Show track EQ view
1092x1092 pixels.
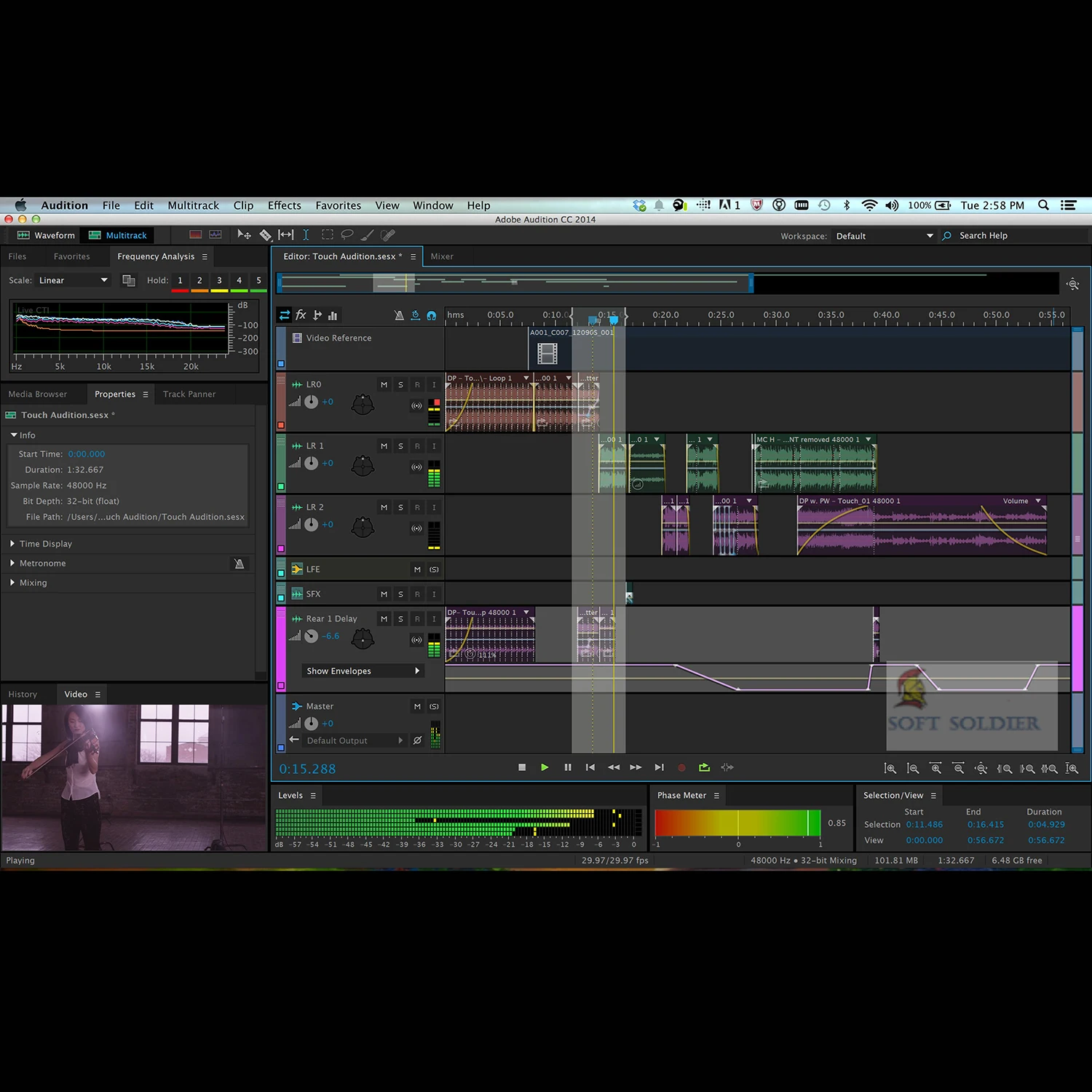pos(333,315)
